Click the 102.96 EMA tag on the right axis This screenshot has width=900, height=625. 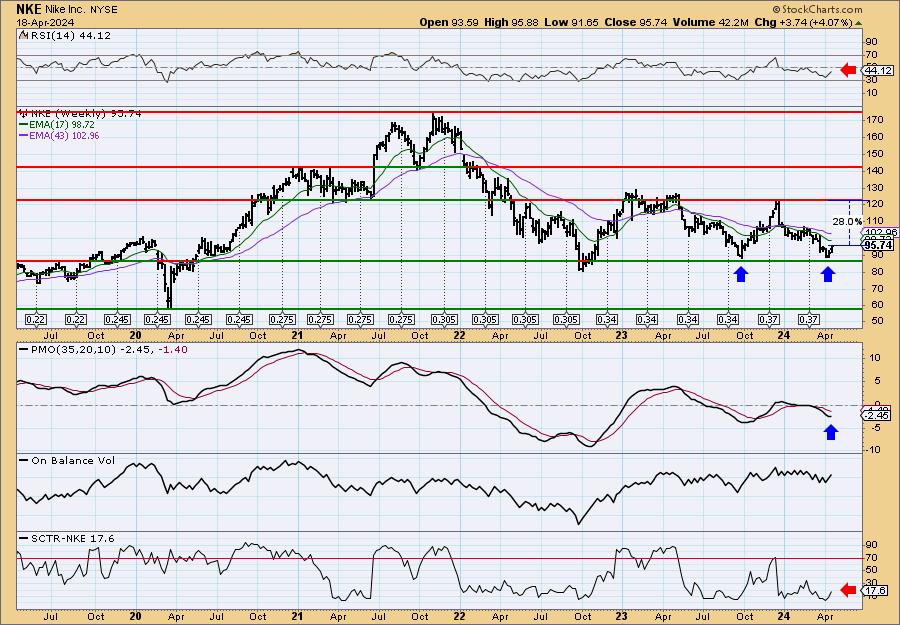pyautogui.click(x=880, y=232)
